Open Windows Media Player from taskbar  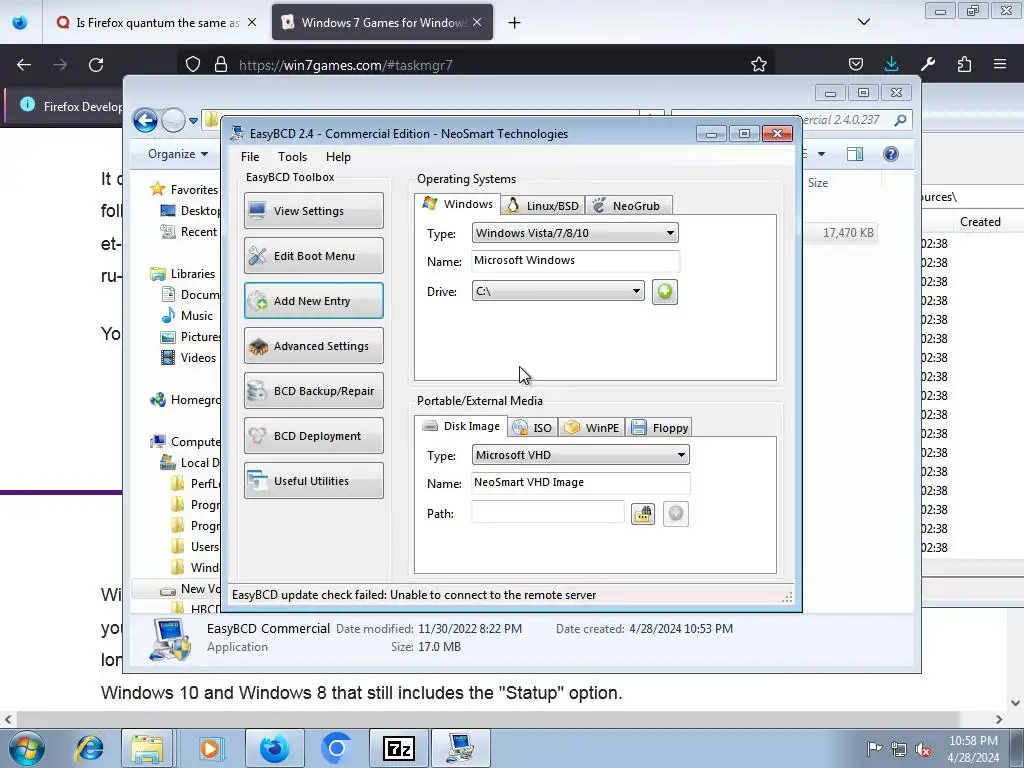click(x=210, y=748)
